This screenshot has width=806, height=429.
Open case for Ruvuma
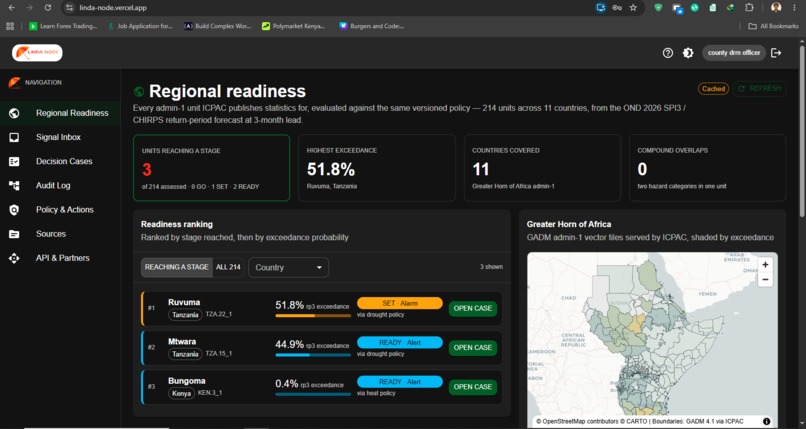coord(472,308)
